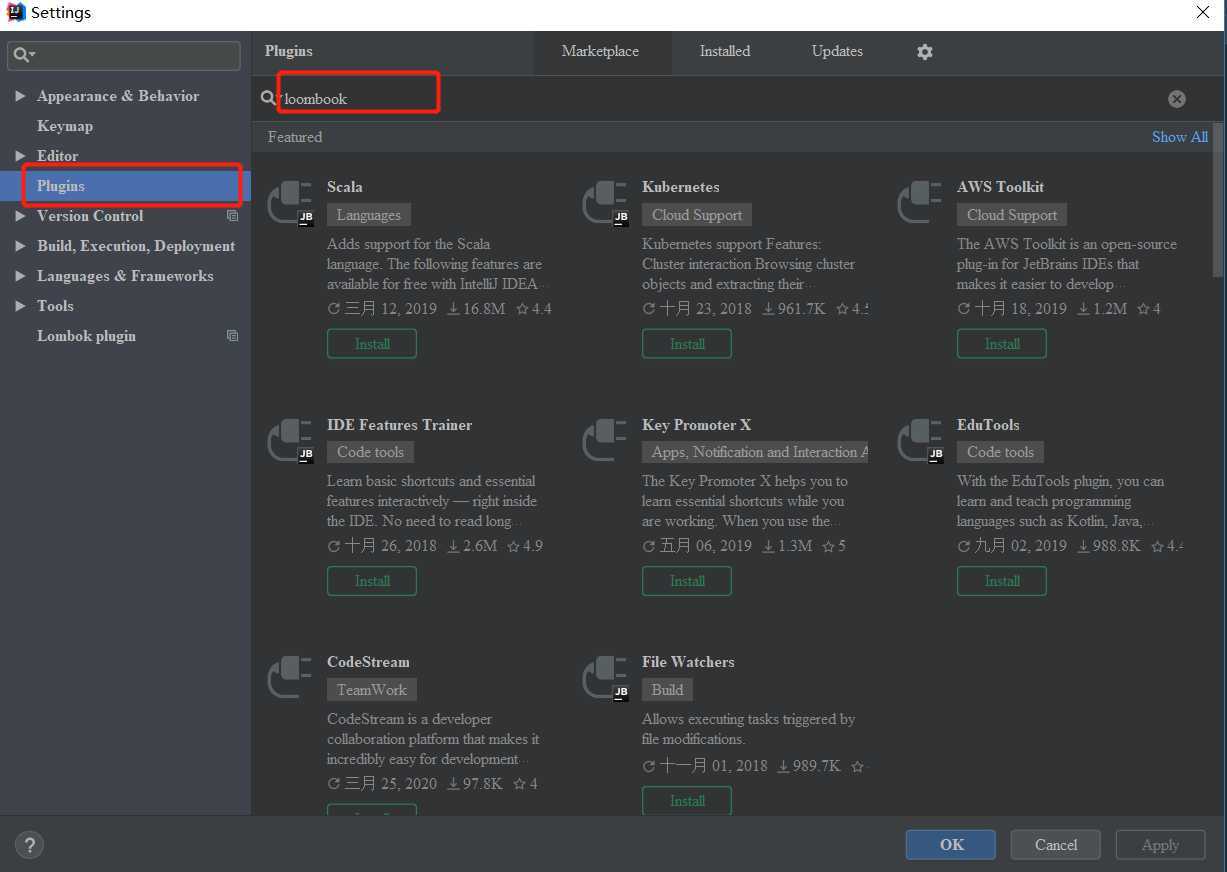Expand the Version Control node
Image resolution: width=1227 pixels, height=872 pixels.
20,216
